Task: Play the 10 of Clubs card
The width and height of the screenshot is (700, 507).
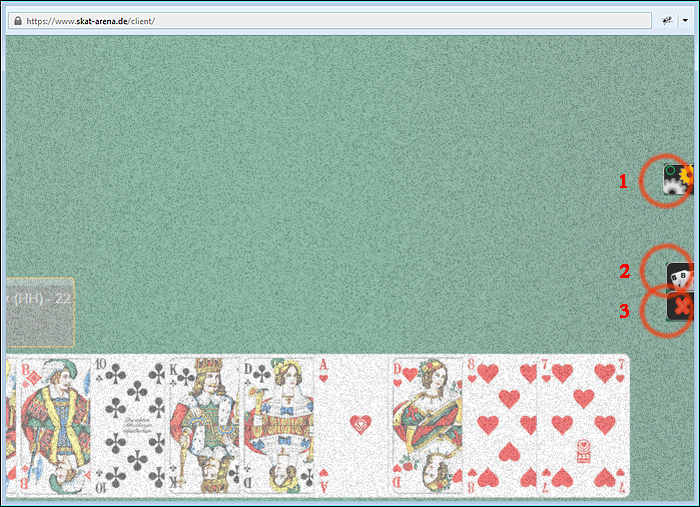Action: 129,426
